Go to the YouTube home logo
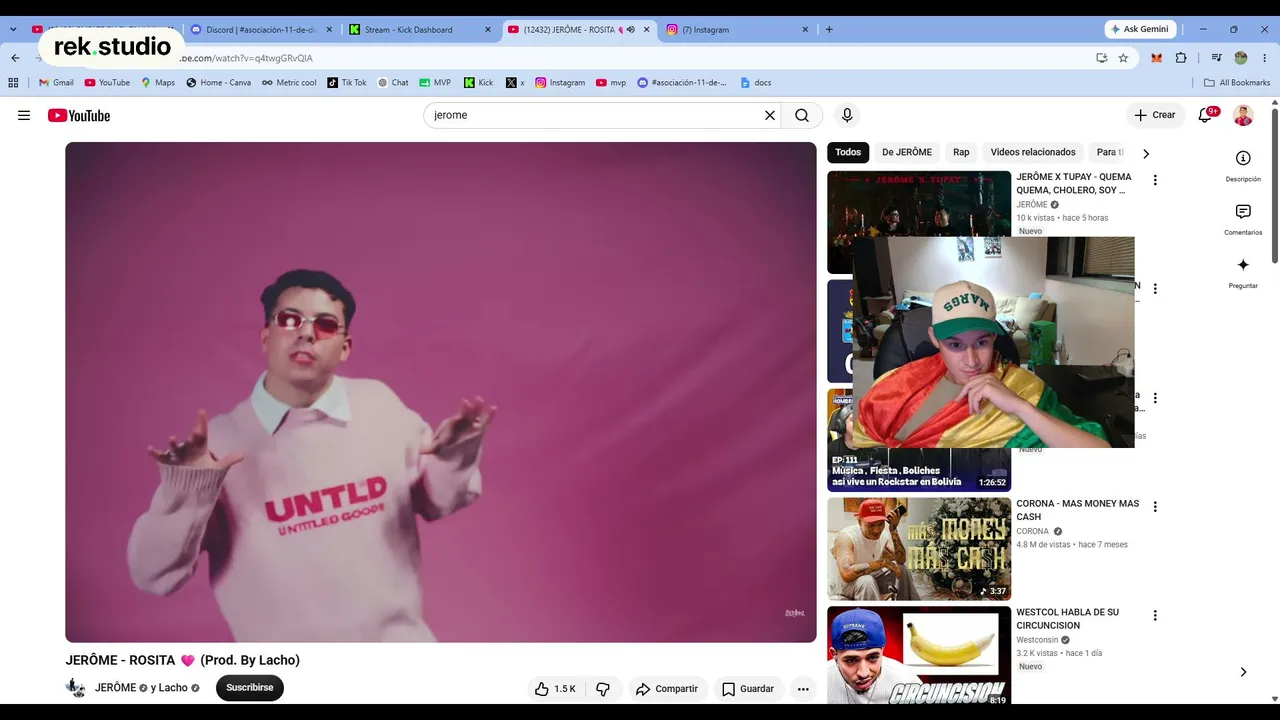This screenshot has width=1280, height=720. [79, 115]
